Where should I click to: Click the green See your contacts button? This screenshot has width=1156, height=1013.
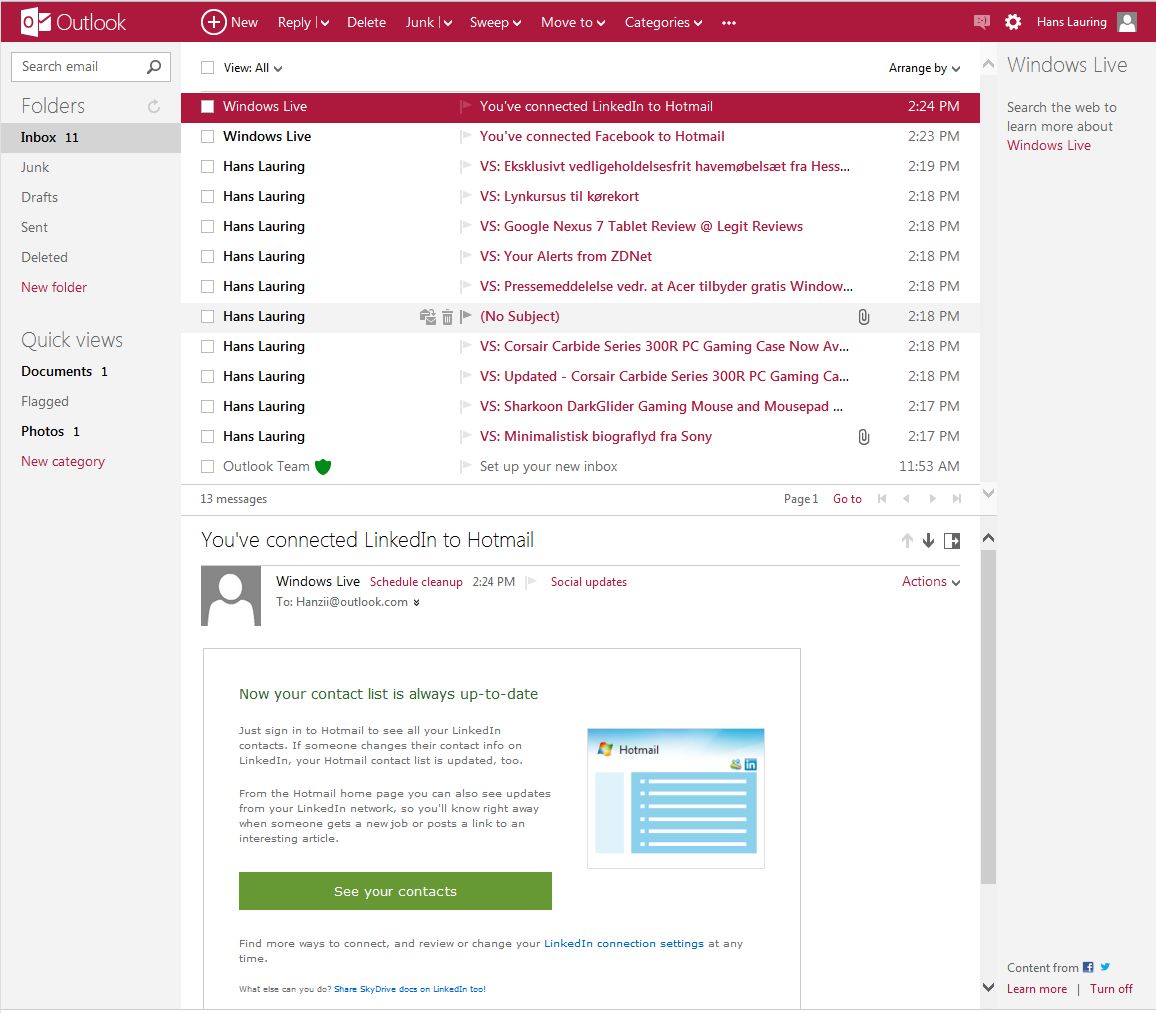(x=395, y=891)
